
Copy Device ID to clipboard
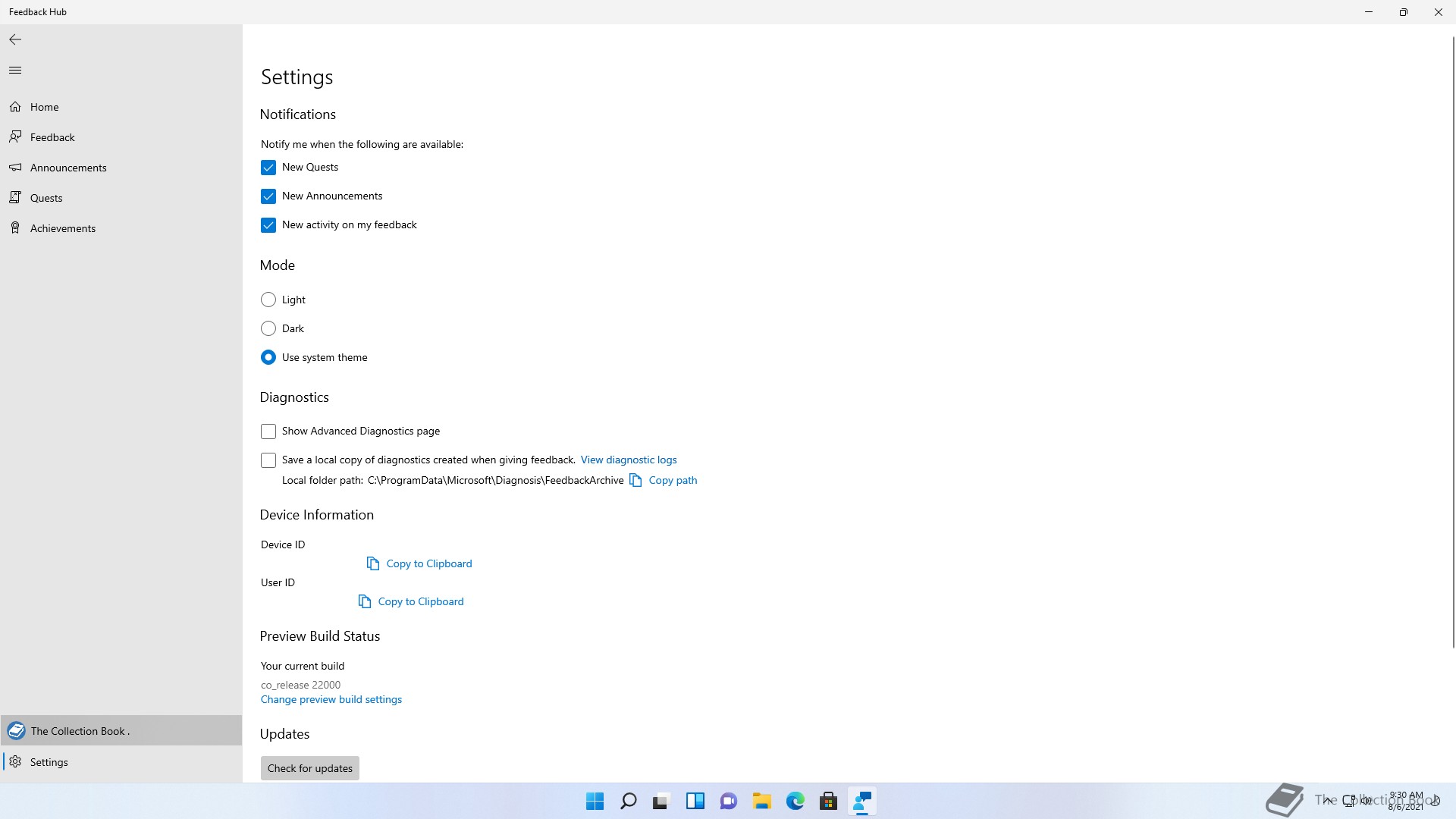(419, 563)
